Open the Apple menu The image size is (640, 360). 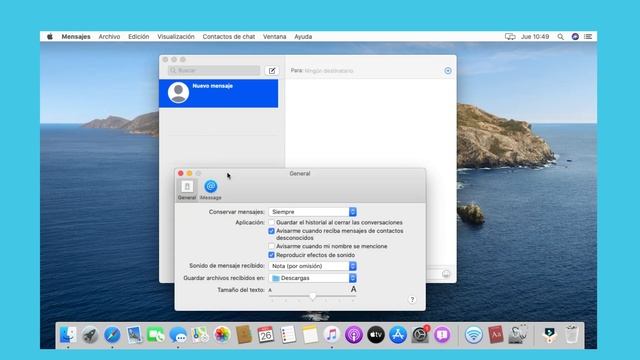pos(50,37)
